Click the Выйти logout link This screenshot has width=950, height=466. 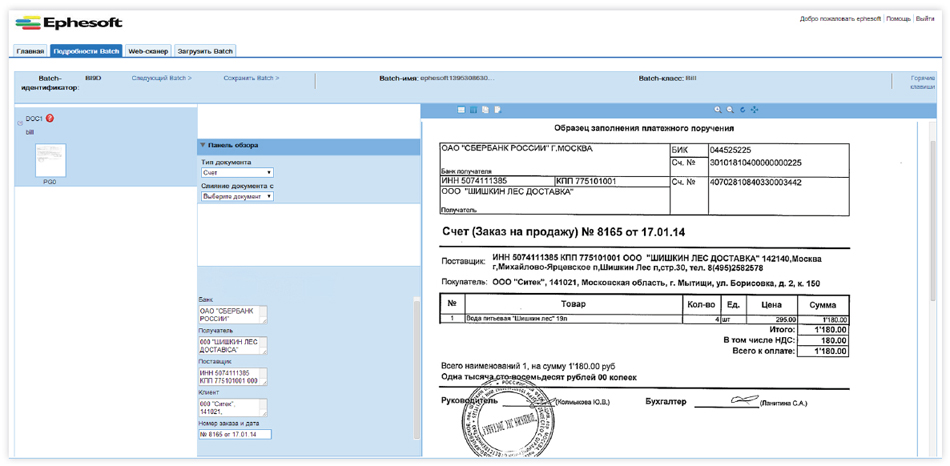(925, 19)
